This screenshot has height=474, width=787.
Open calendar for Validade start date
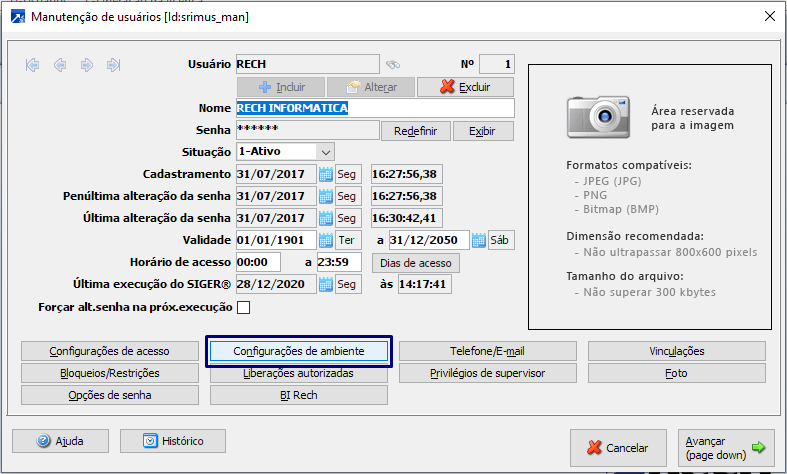326,241
